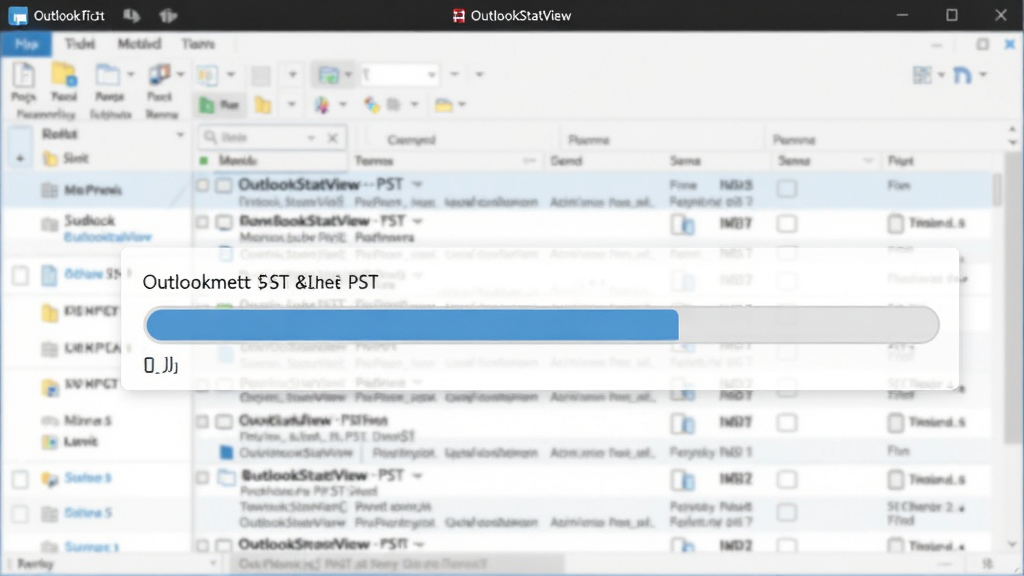Tick the sidebar checkbox beside Sisfee s

(20, 479)
